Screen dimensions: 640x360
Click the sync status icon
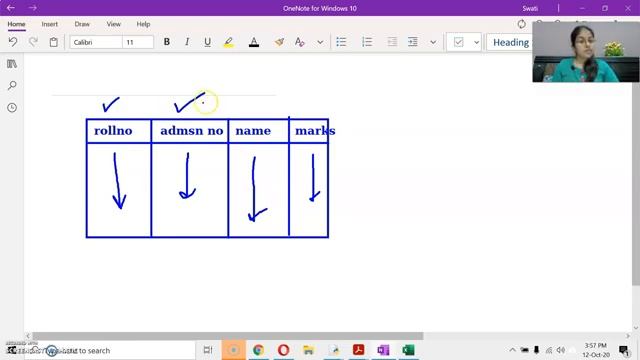pyautogui.click(x=522, y=24)
